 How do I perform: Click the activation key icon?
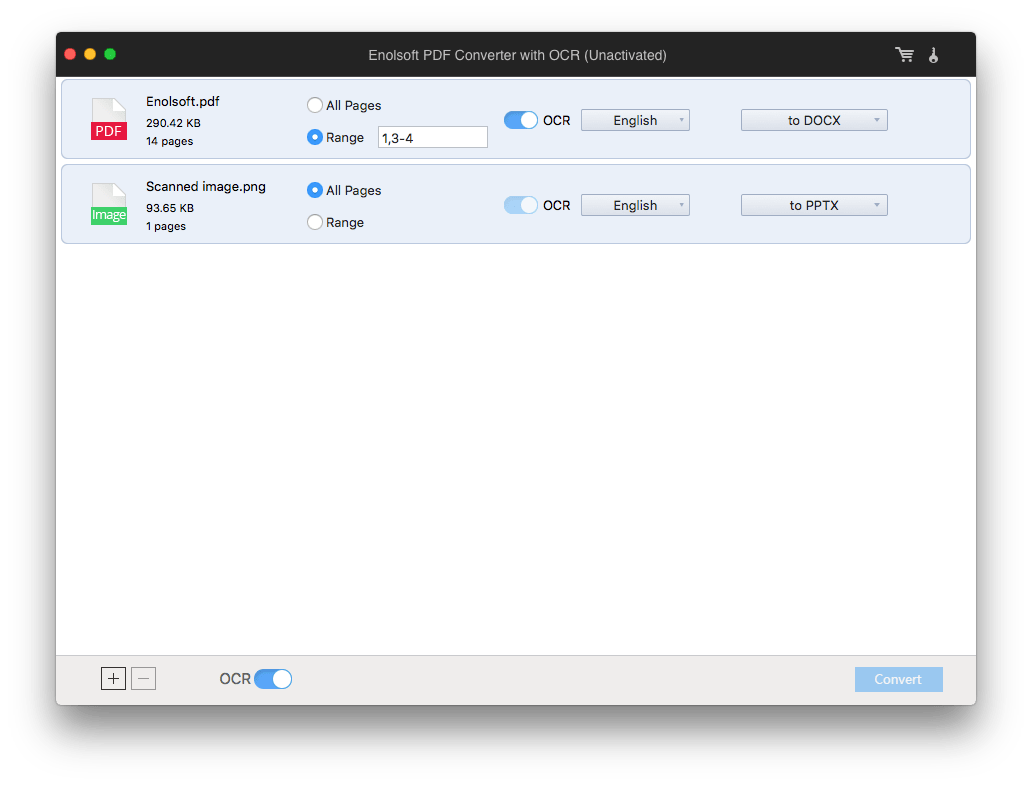[x=933, y=55]
